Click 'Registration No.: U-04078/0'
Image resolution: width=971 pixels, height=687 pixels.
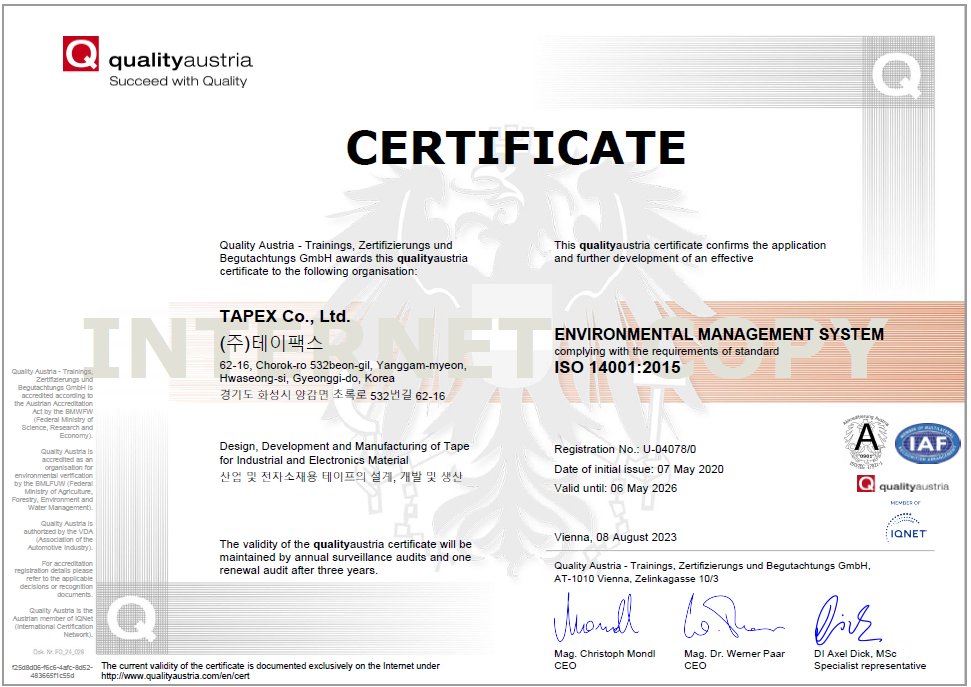tap(625, 449)
